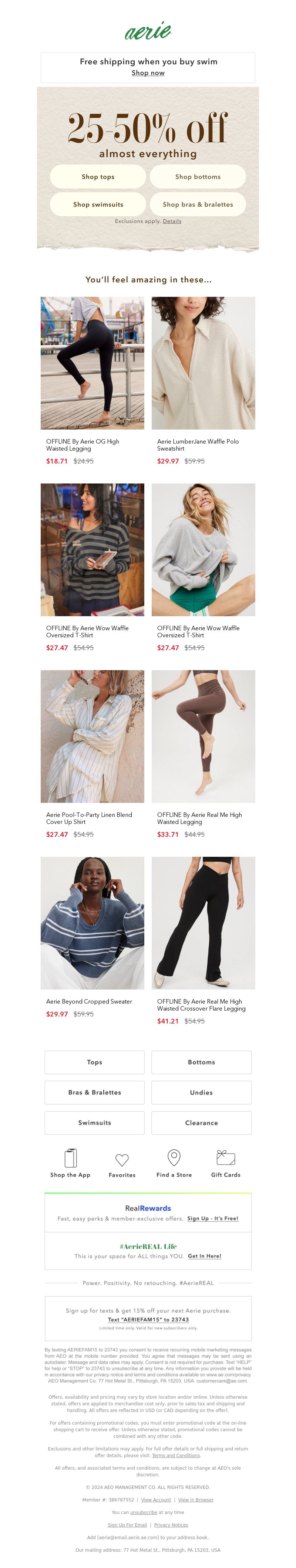This screenshot has height=1568, width=296.
Task: Click the unsubscribe link
Action: click(x=144, y=1512)
